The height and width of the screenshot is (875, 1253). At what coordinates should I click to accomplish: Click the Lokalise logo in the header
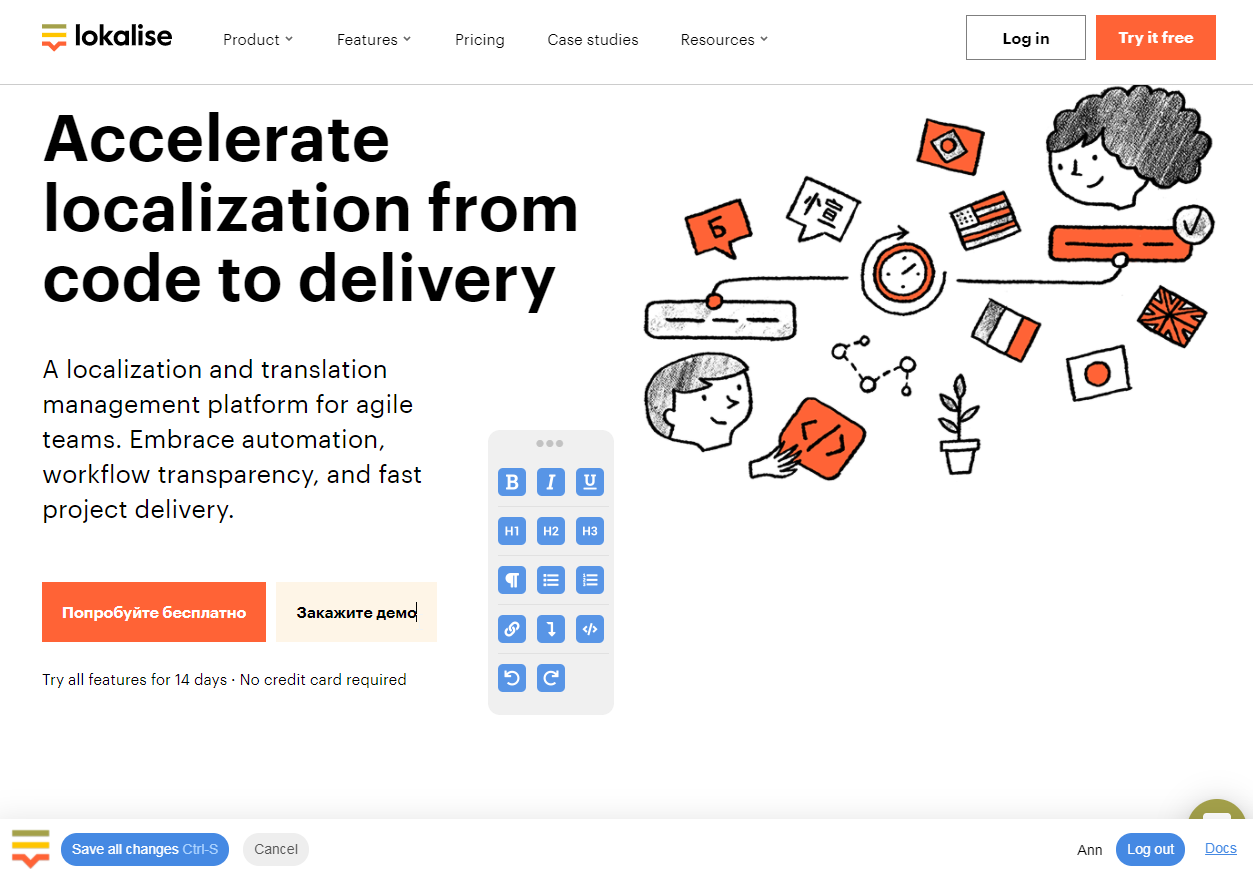(x=106, y=36)
